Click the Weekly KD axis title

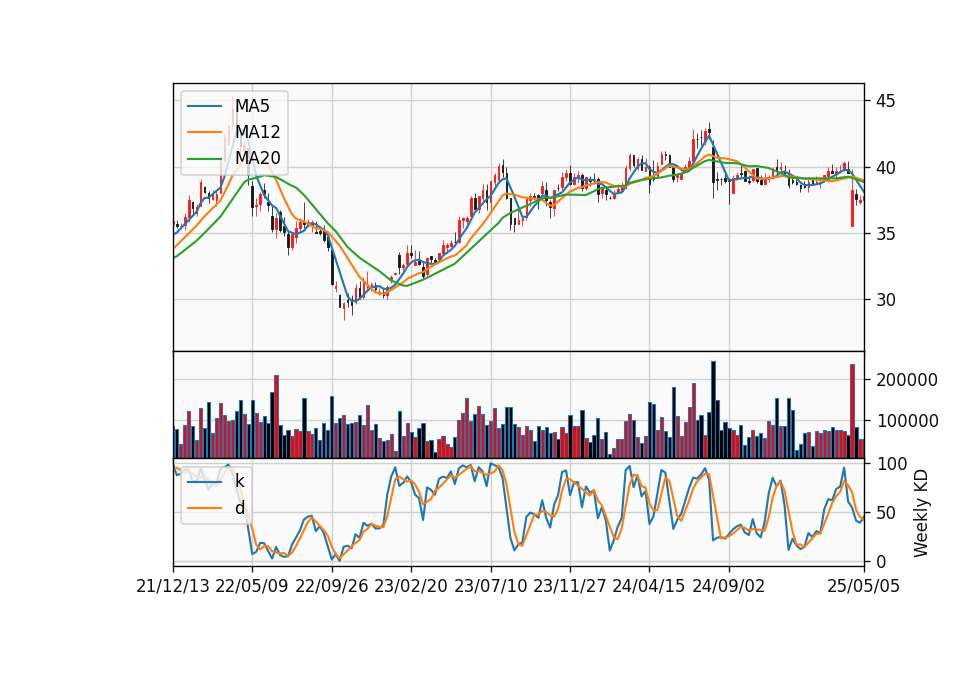pos(920,513)
